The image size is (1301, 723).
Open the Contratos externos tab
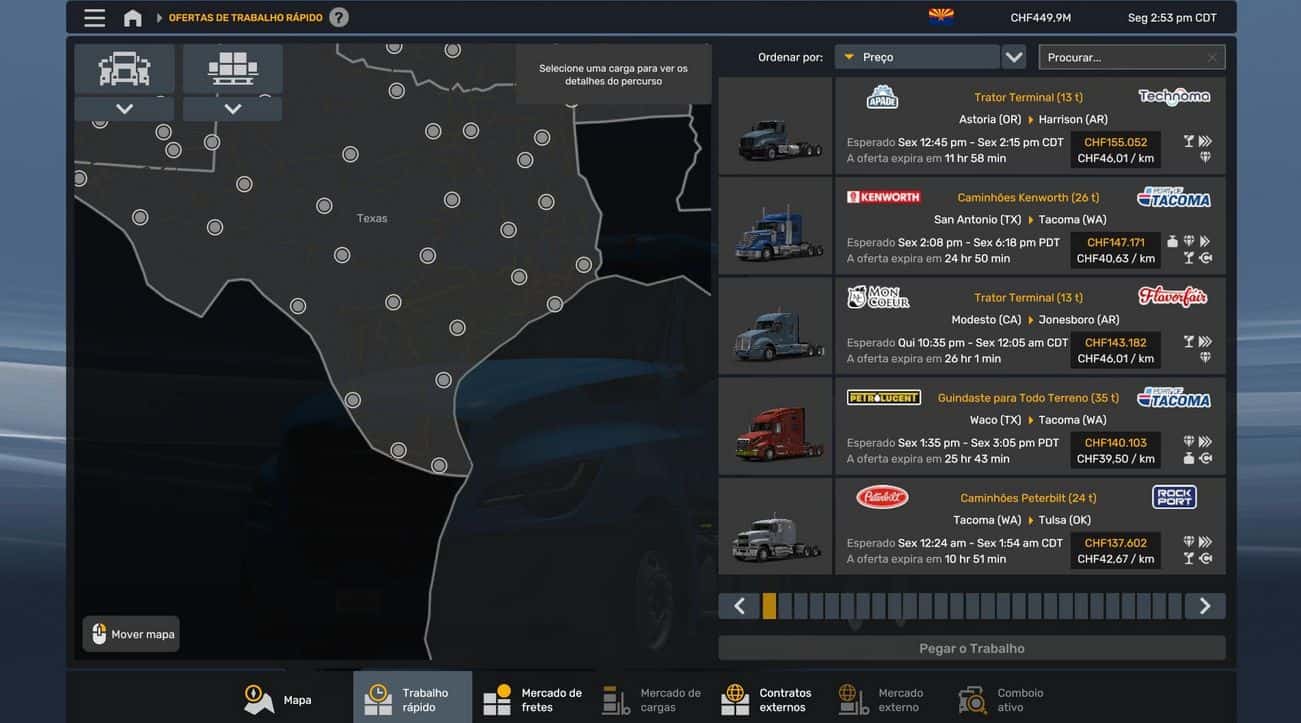768,699
